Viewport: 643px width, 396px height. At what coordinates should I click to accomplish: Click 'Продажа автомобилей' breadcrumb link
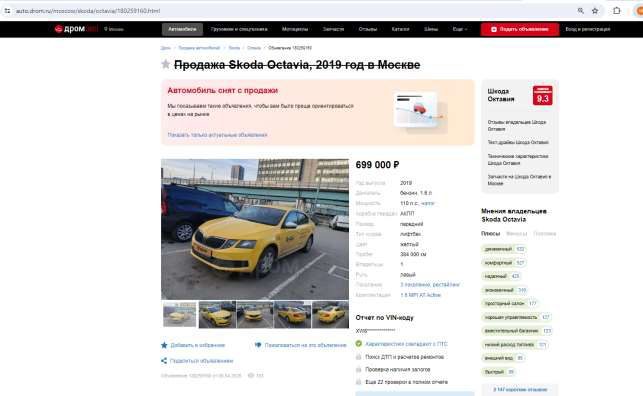pos(199,48)
